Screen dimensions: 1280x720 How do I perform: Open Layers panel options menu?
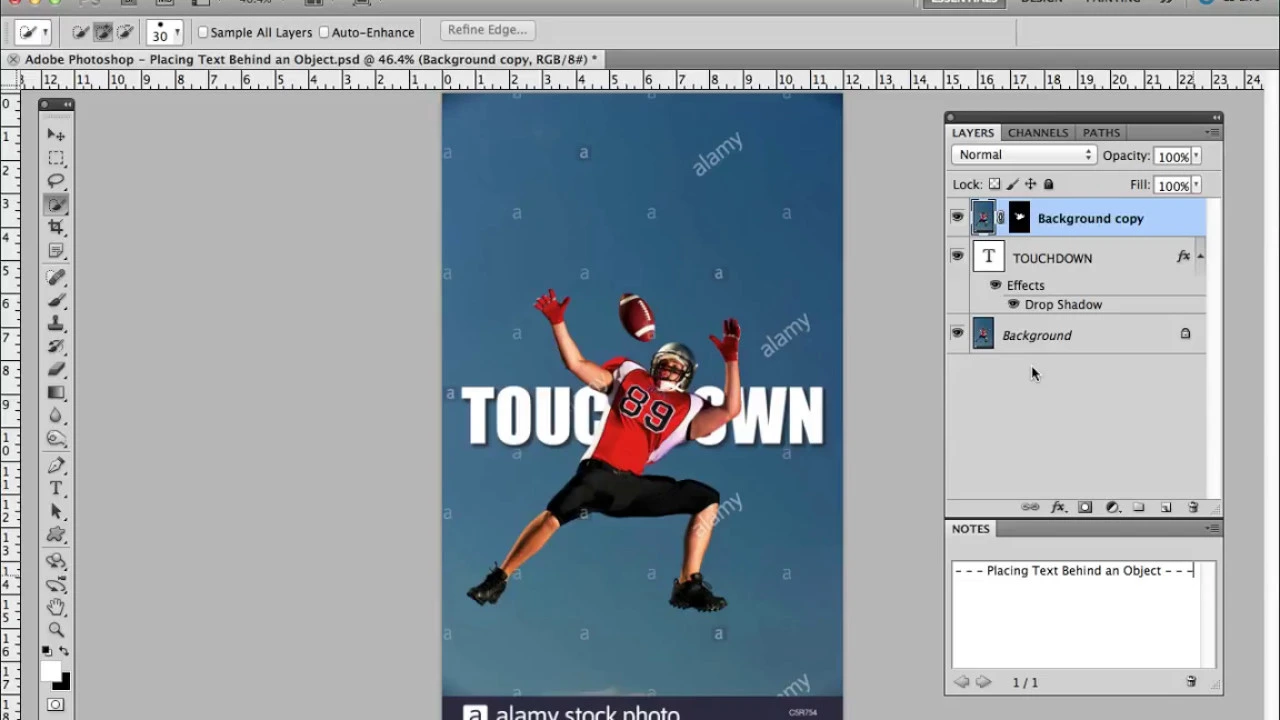1212,132
